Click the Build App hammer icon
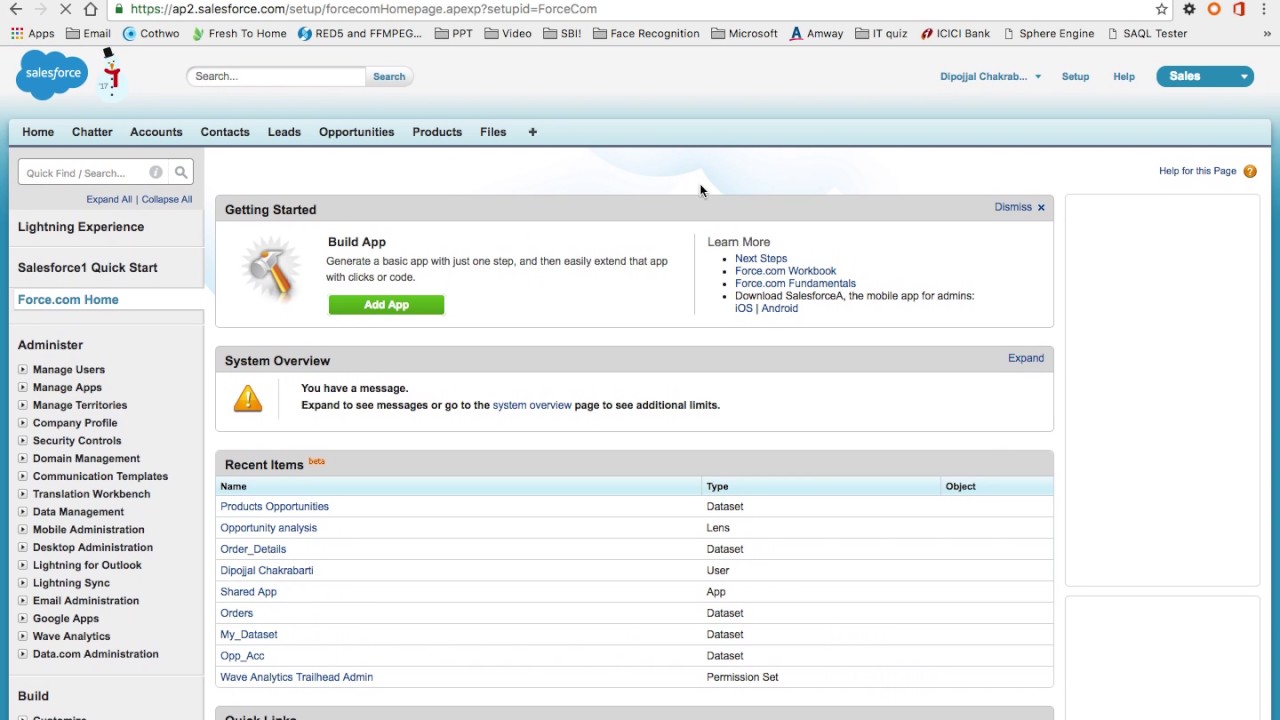Screen dimensions: 1280x720 click(x=270, y=268)
